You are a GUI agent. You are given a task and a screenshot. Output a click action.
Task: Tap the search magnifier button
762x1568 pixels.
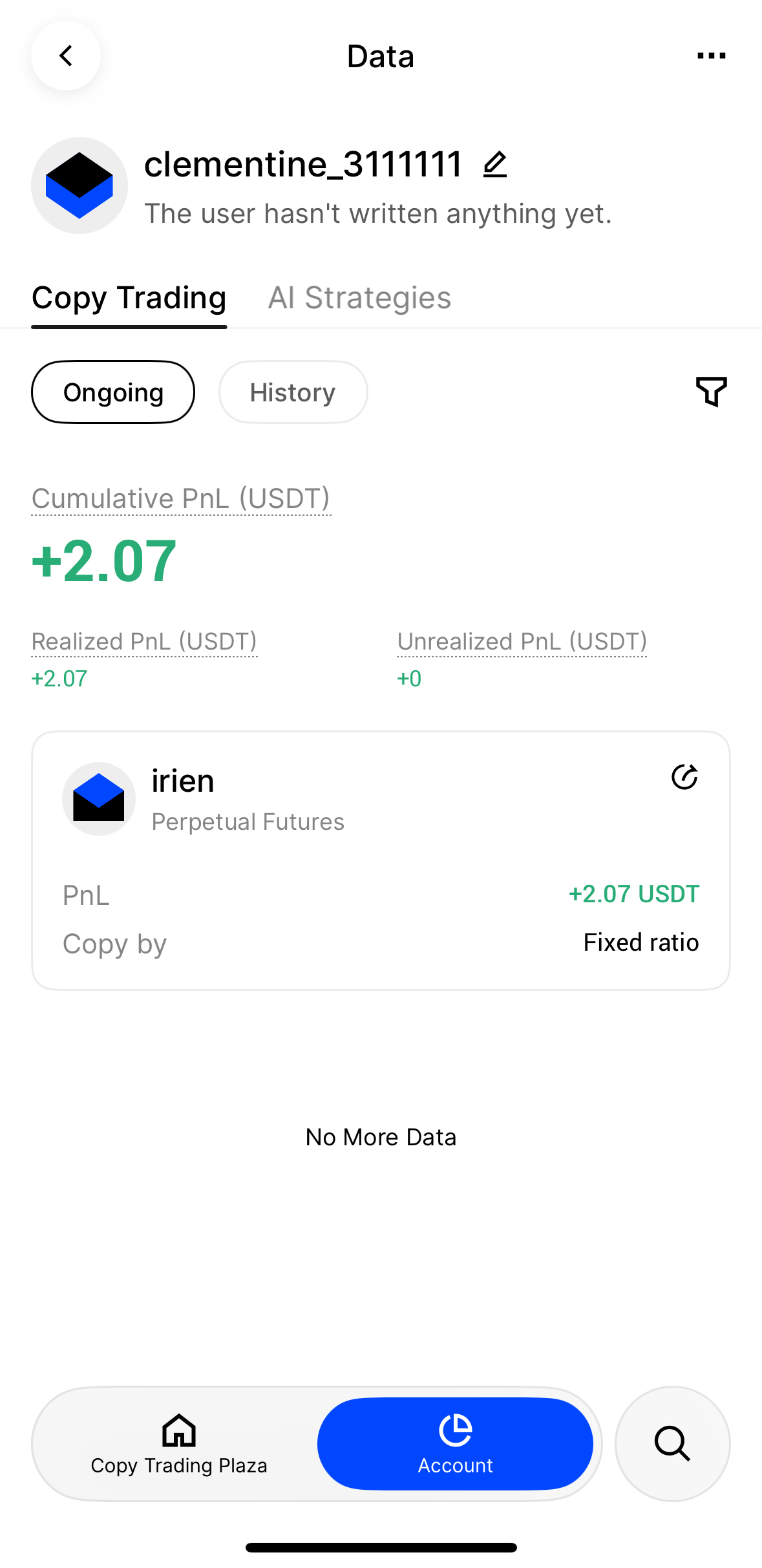coord(672,1443)
